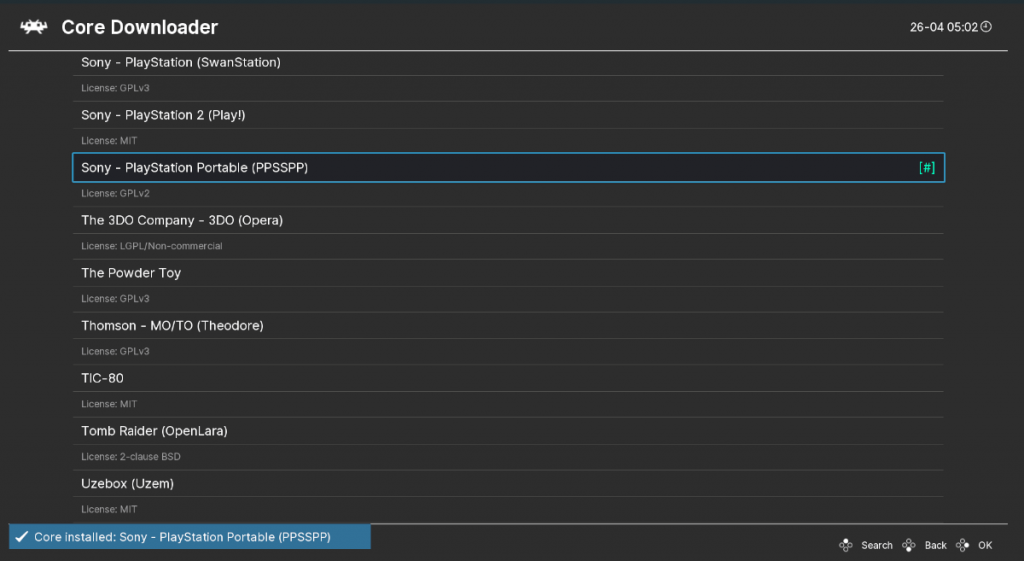Select Sony - PlayStation 2 (Play!) core

click(x=163, y=115)
